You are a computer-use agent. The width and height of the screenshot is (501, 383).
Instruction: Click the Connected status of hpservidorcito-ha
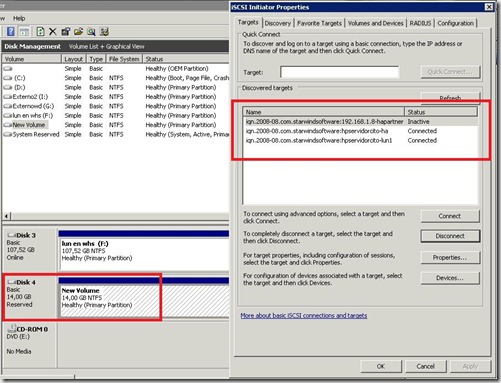click(422, 131)
